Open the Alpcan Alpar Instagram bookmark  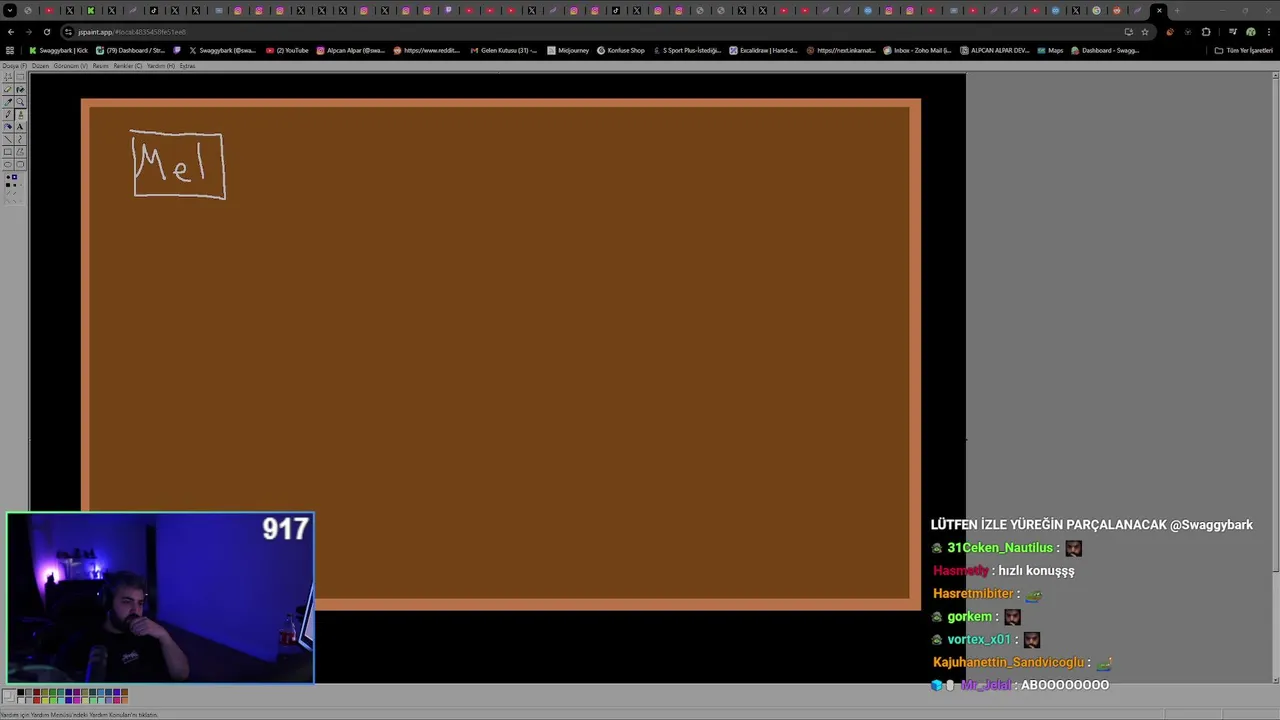[x=351, y=50]
